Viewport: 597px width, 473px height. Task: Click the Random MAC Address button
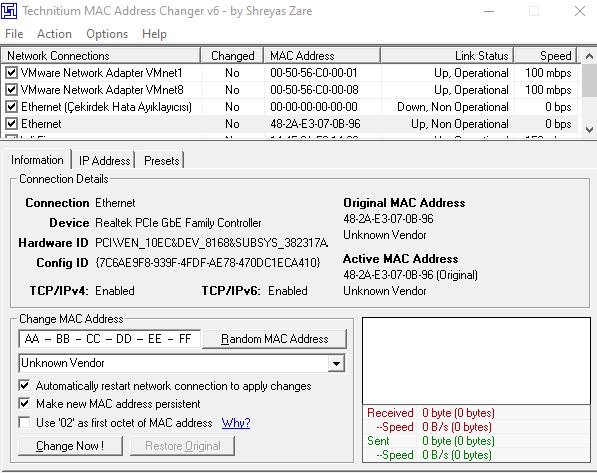(x=275, y=339)
